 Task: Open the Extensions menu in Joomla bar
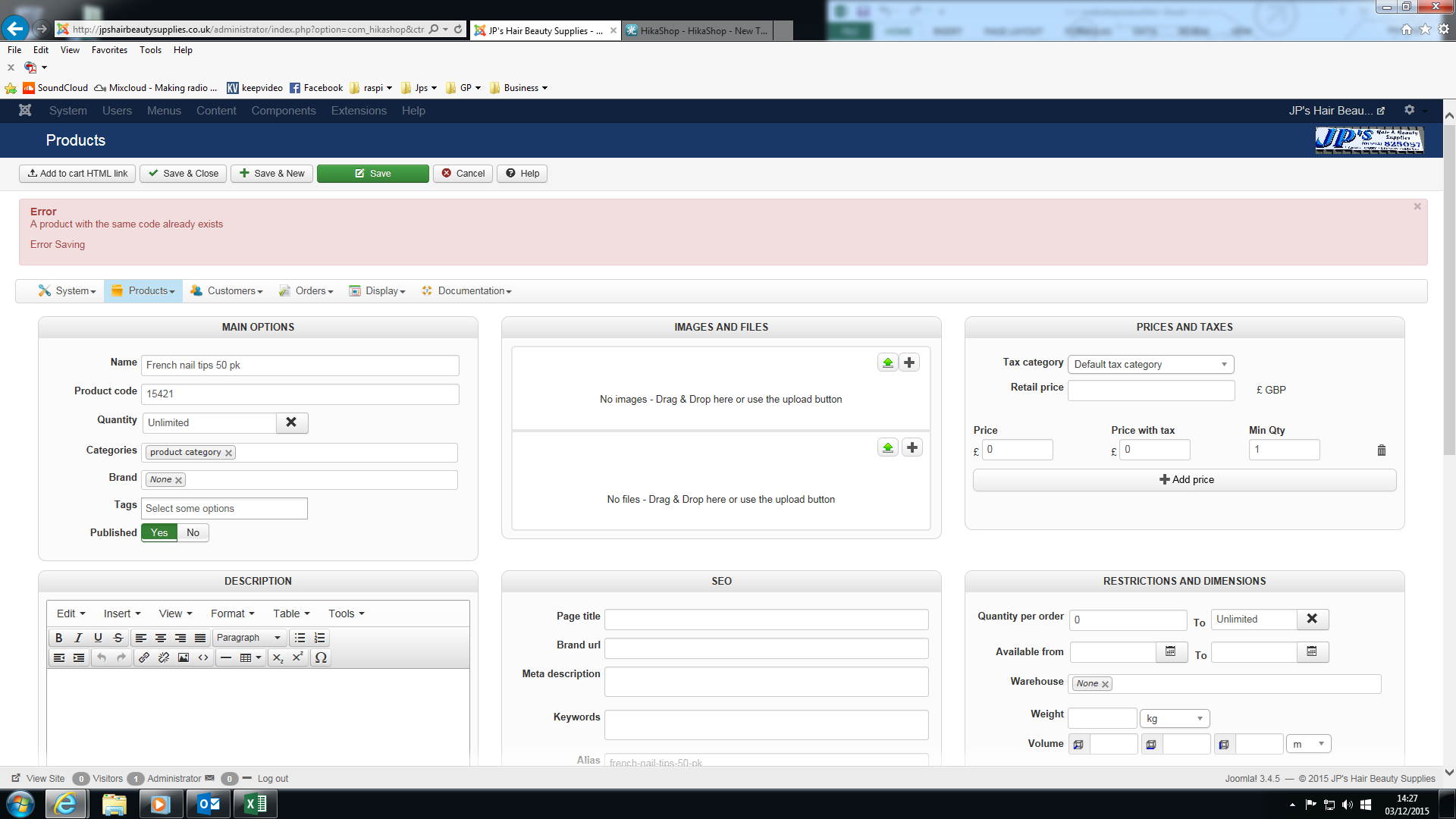point(358,111)
